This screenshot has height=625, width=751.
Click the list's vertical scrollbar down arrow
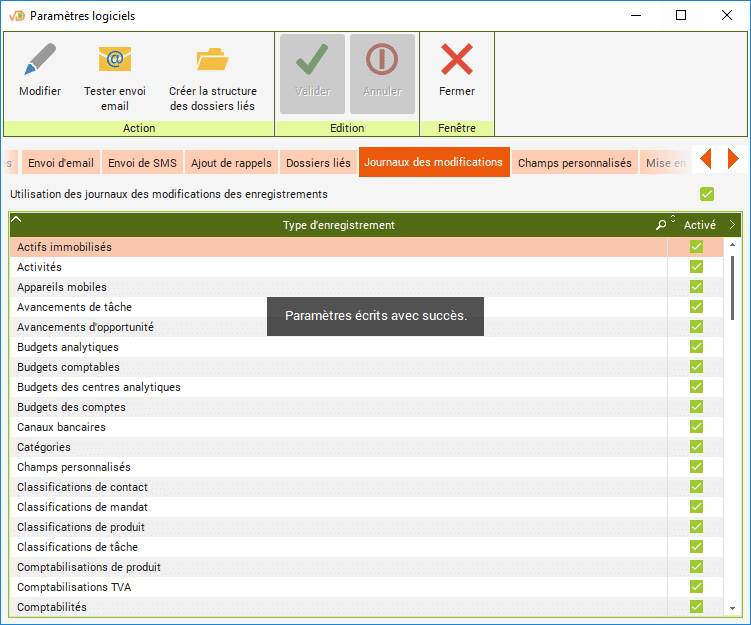pos(733,607)
